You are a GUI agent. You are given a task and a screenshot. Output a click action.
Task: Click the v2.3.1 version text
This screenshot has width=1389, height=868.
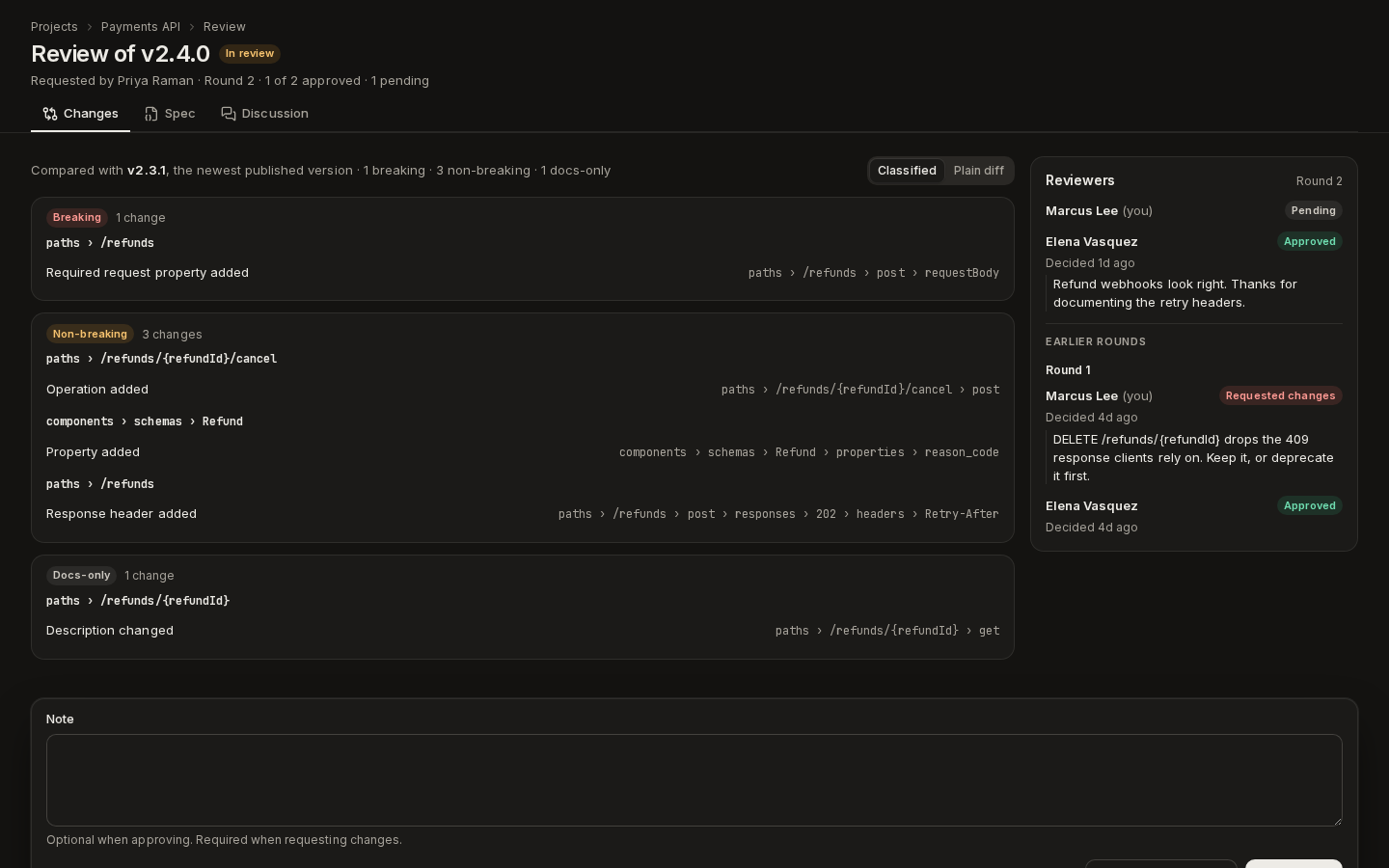pyautogui.click(x=146, y=171)
